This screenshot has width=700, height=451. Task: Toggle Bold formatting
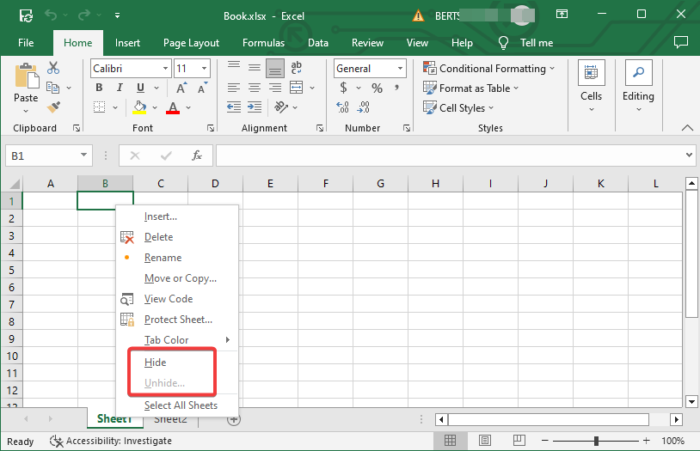coord(99,88)
